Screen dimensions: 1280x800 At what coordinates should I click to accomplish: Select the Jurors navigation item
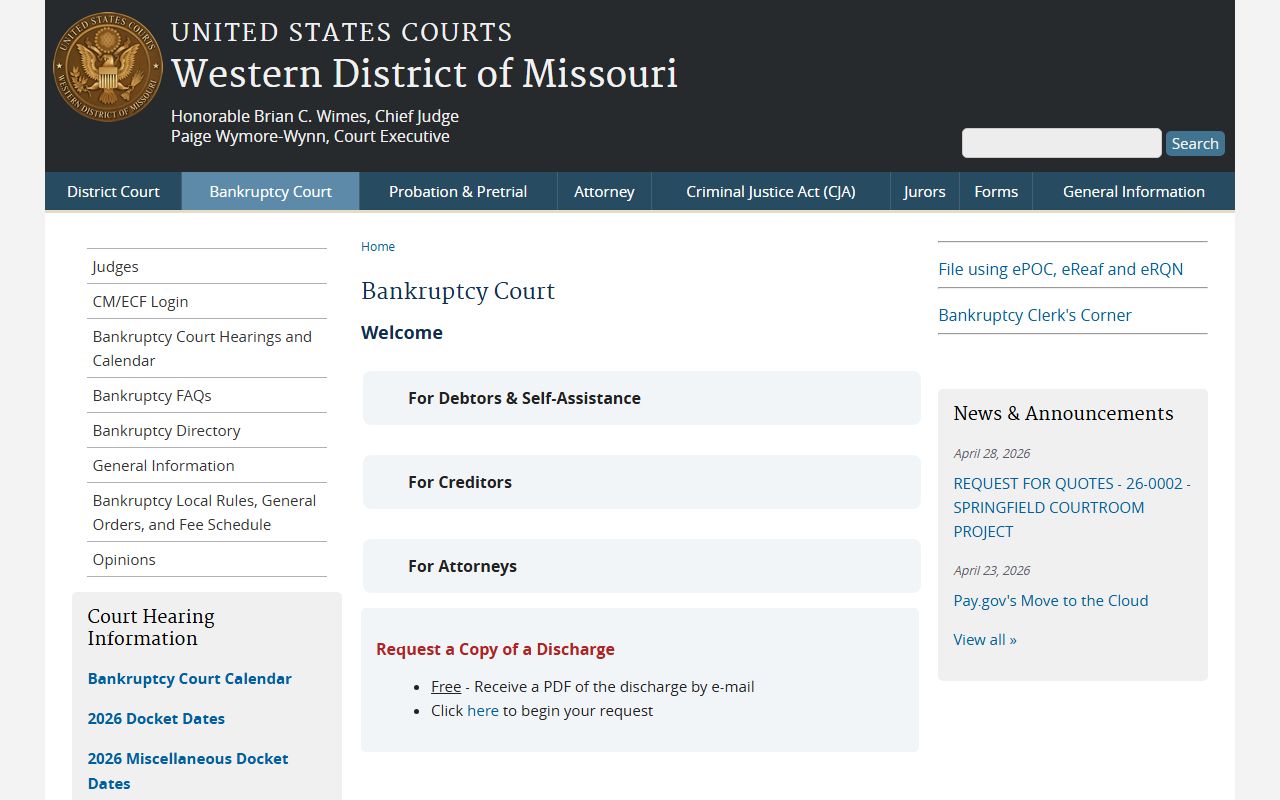point(924,191)
